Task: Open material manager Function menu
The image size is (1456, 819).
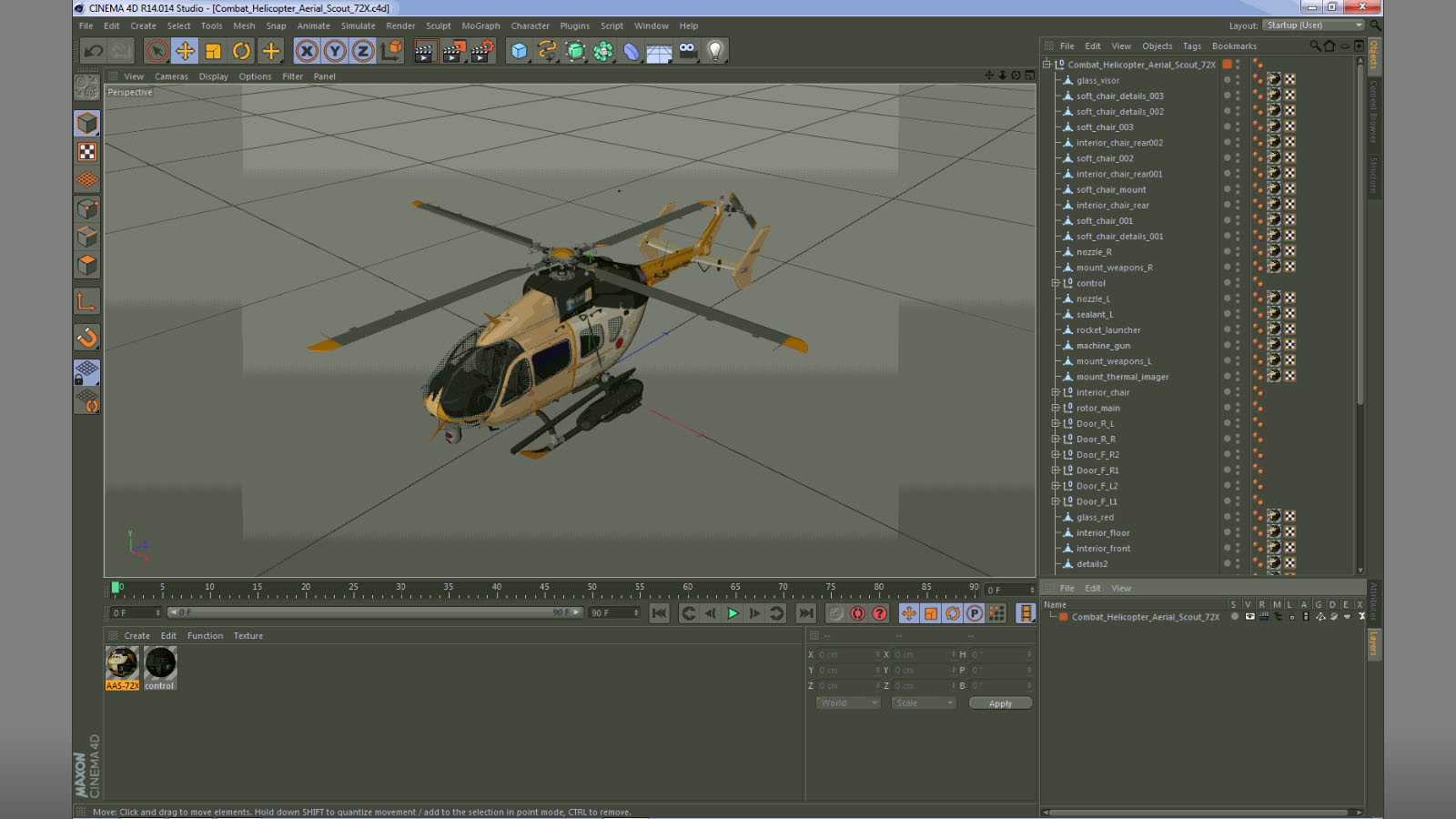Action: pos(205,635)
